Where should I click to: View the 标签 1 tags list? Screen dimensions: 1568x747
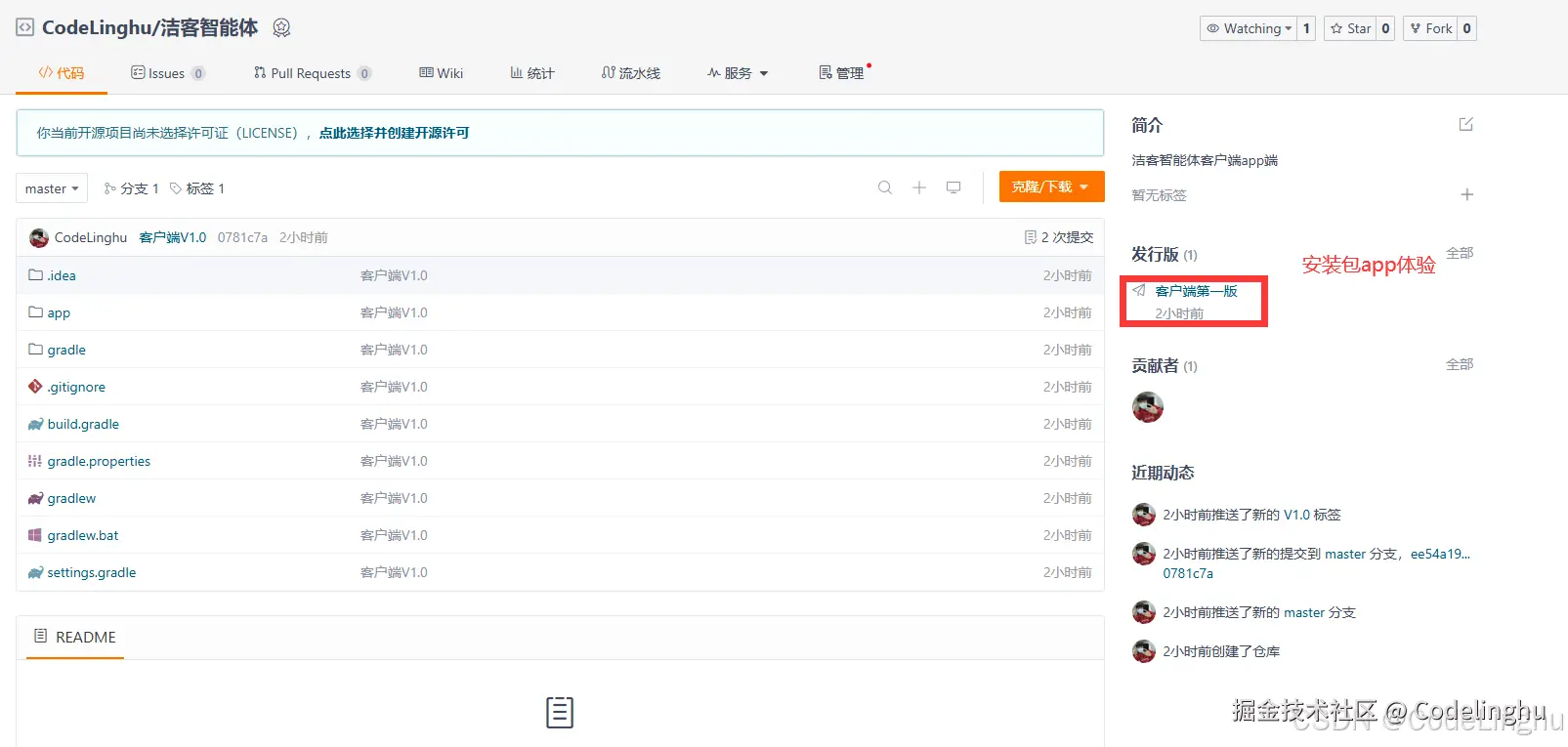click(x=197, y=188)
